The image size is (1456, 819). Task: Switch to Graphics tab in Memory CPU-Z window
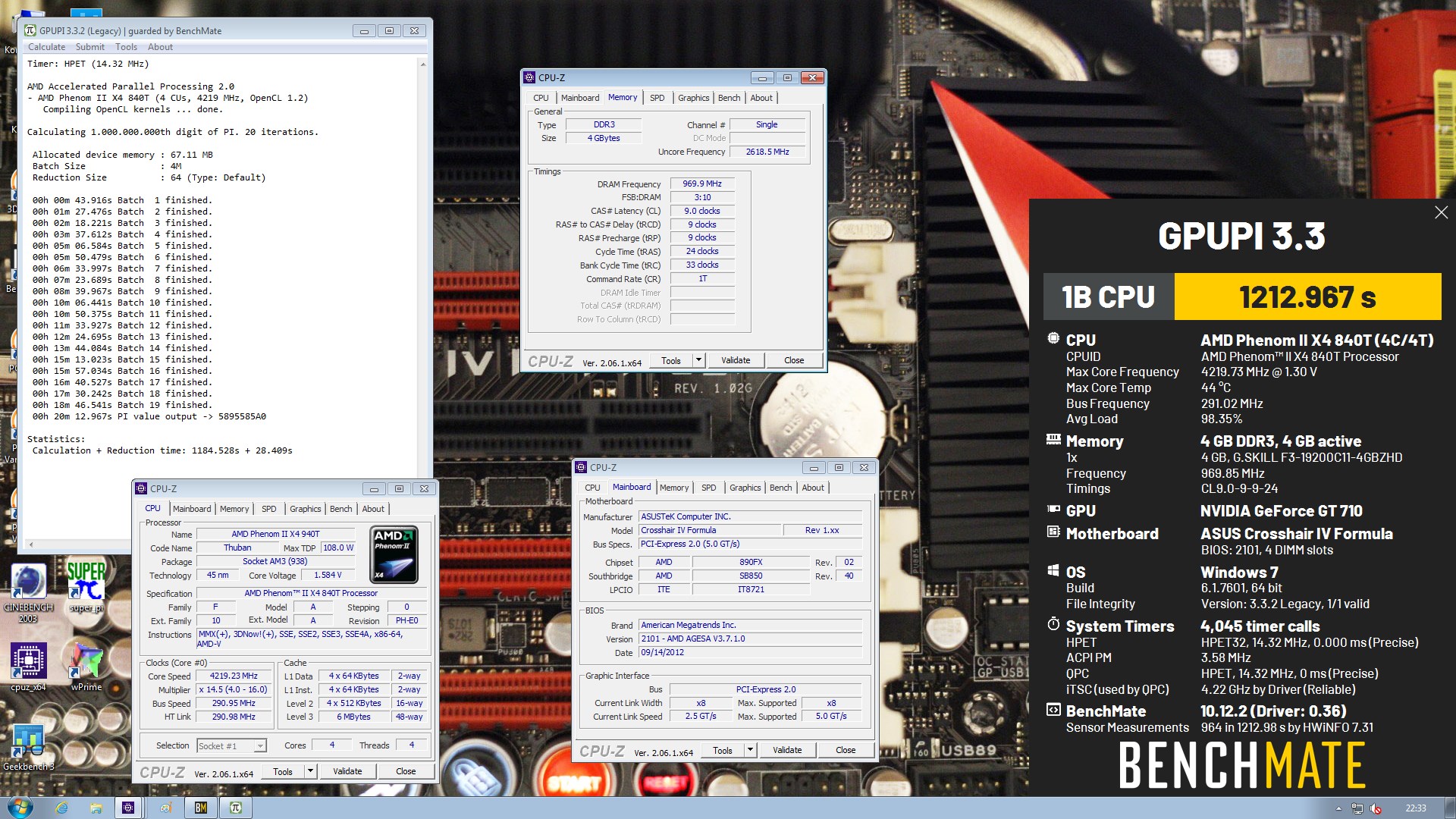click(x=693, y=98)
